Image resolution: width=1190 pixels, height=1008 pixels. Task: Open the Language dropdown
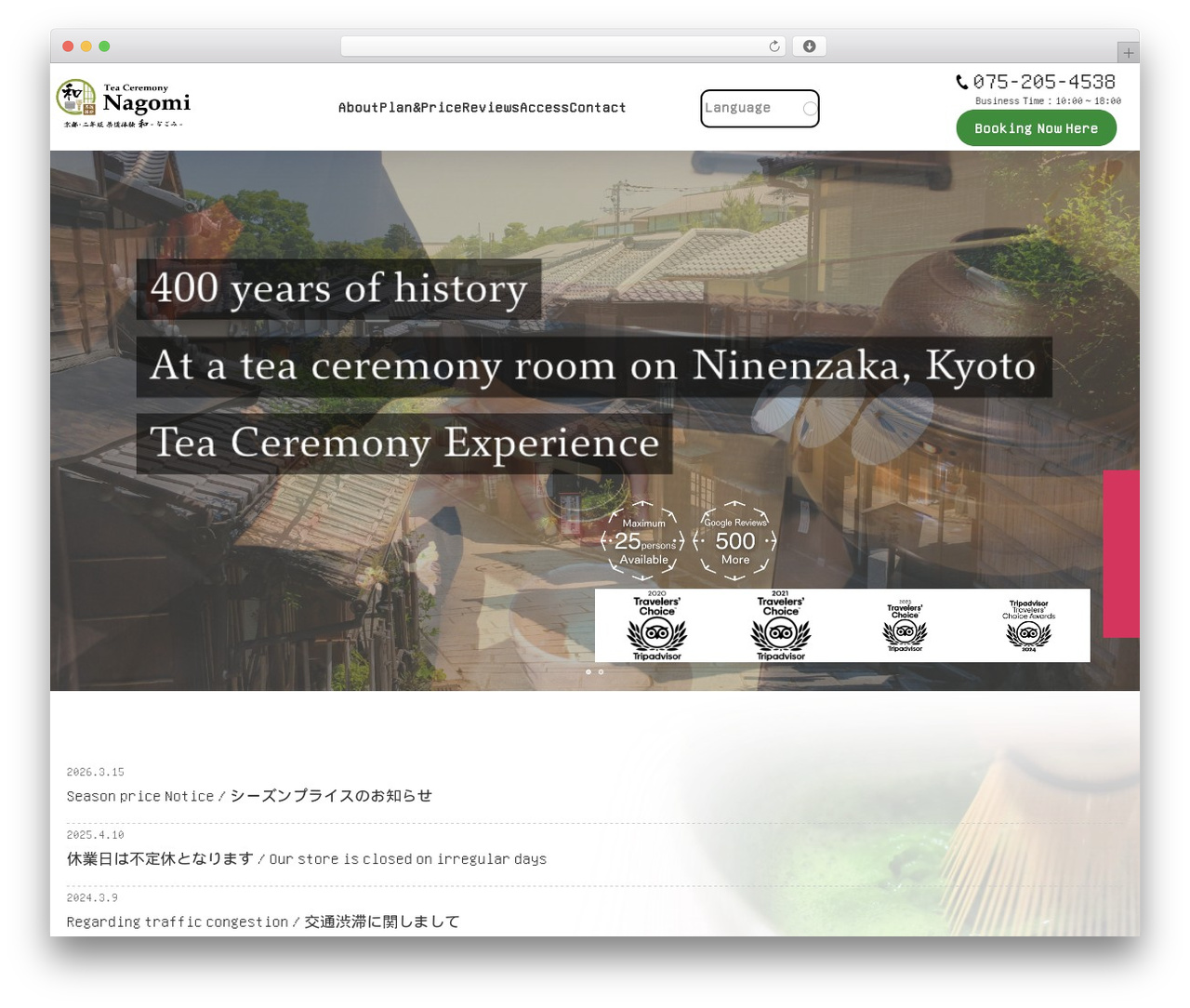click(x=760, y=109)
